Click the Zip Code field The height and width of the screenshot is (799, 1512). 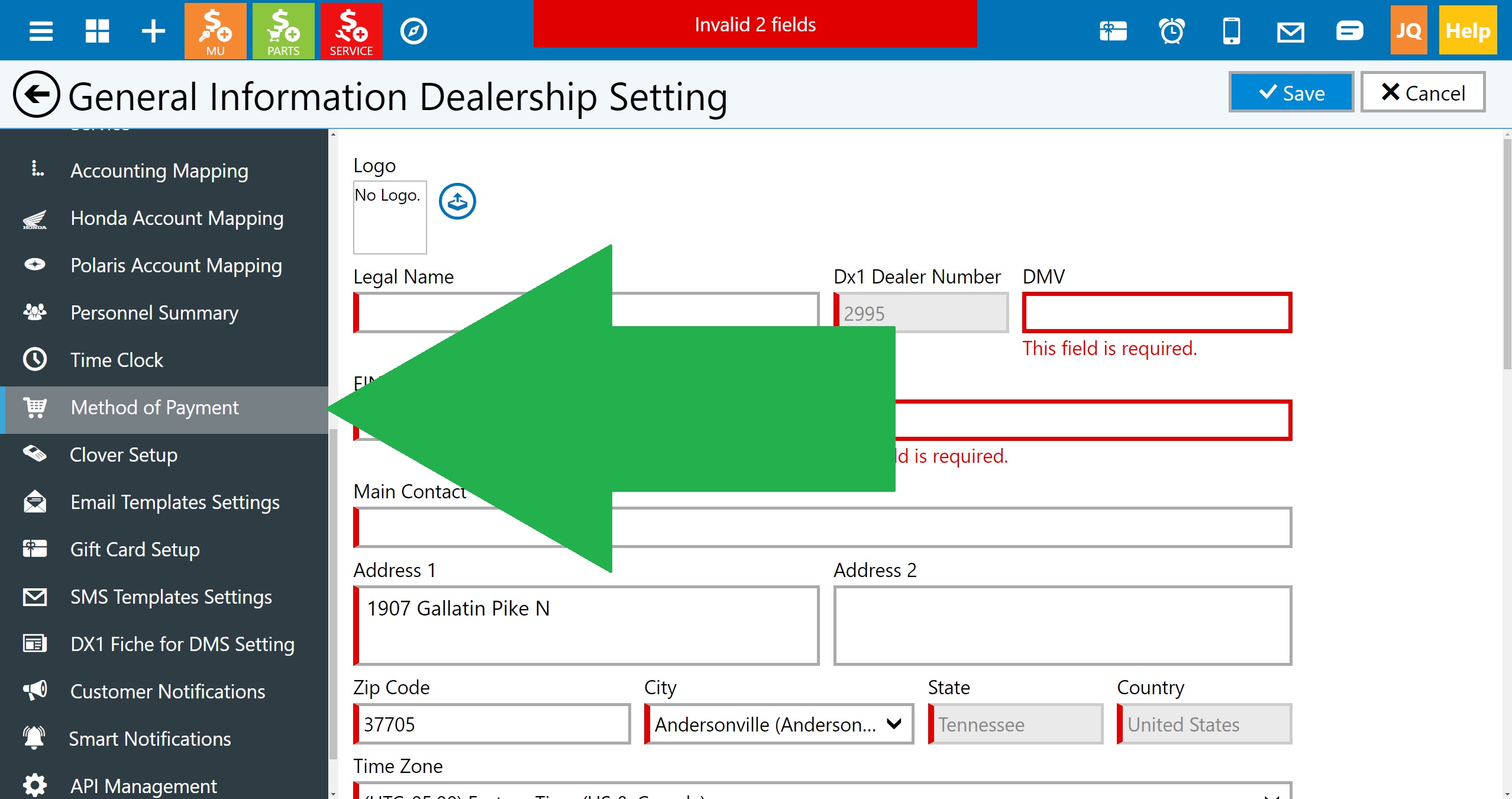(493, 724)
